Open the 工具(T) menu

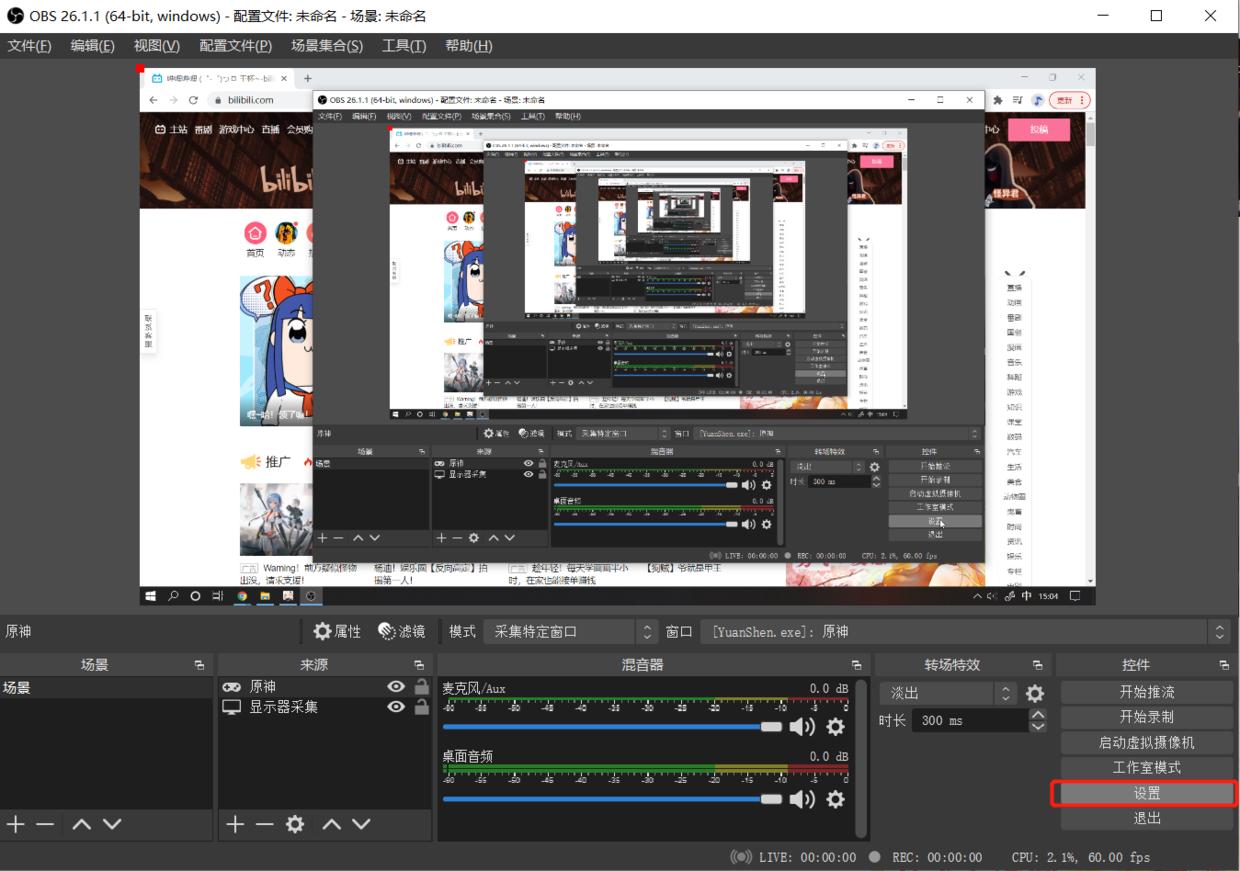403,46
